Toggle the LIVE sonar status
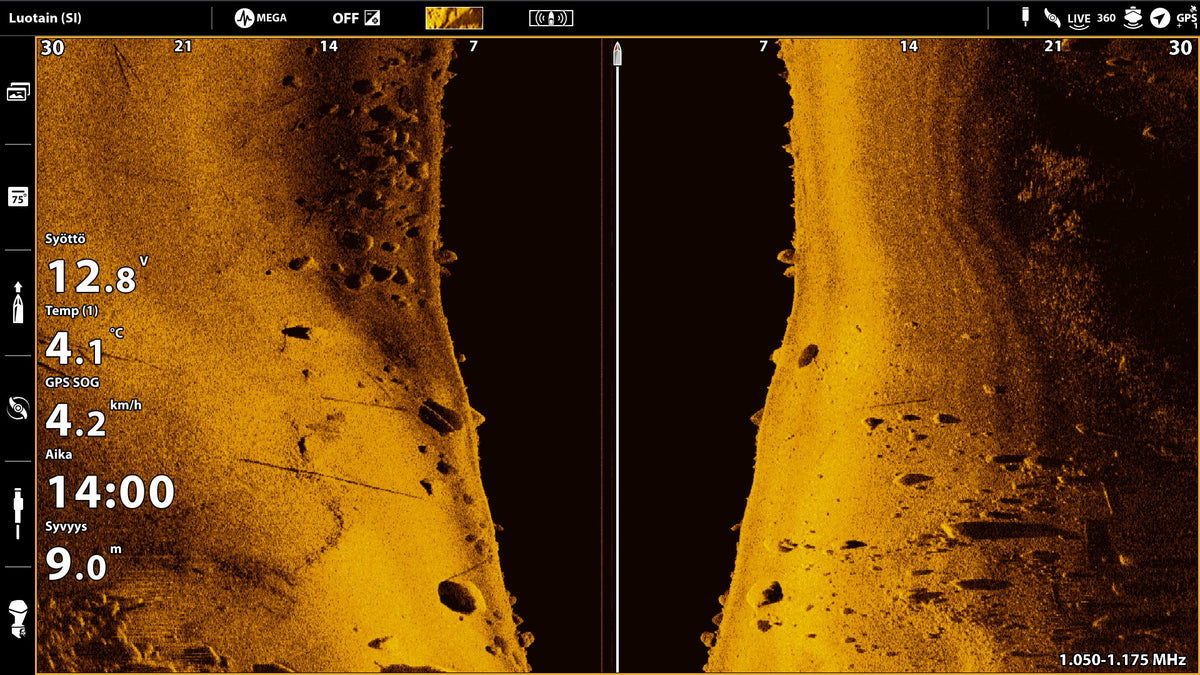Screen dimensions: 1200x675 click(1078, 18)
